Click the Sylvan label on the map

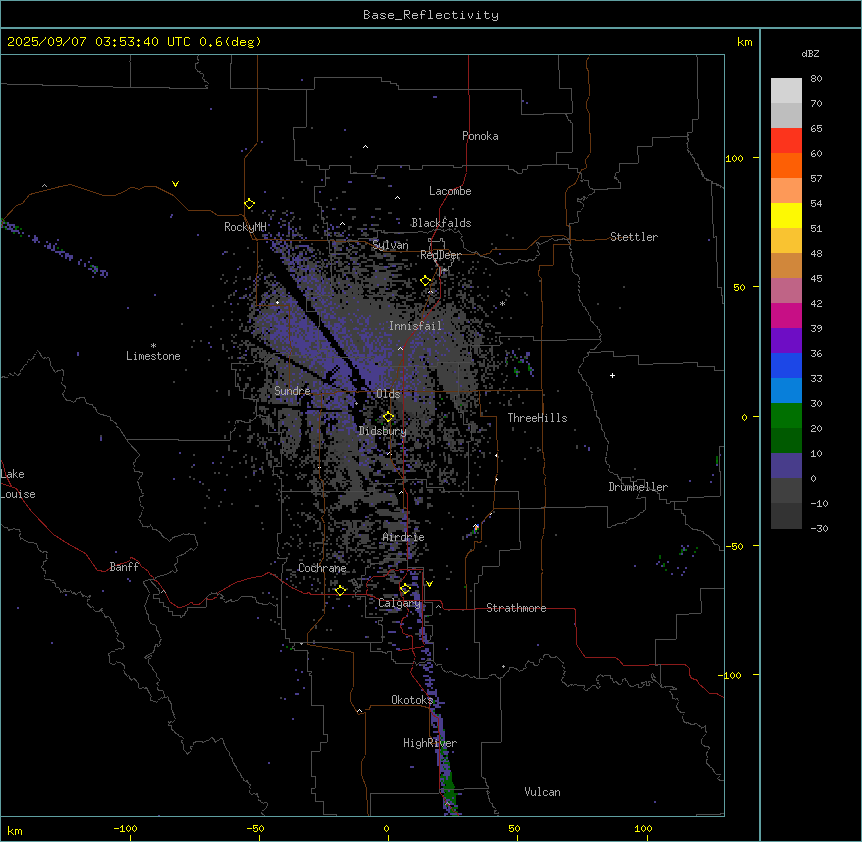pyautogui.click(x=390, y=245)
